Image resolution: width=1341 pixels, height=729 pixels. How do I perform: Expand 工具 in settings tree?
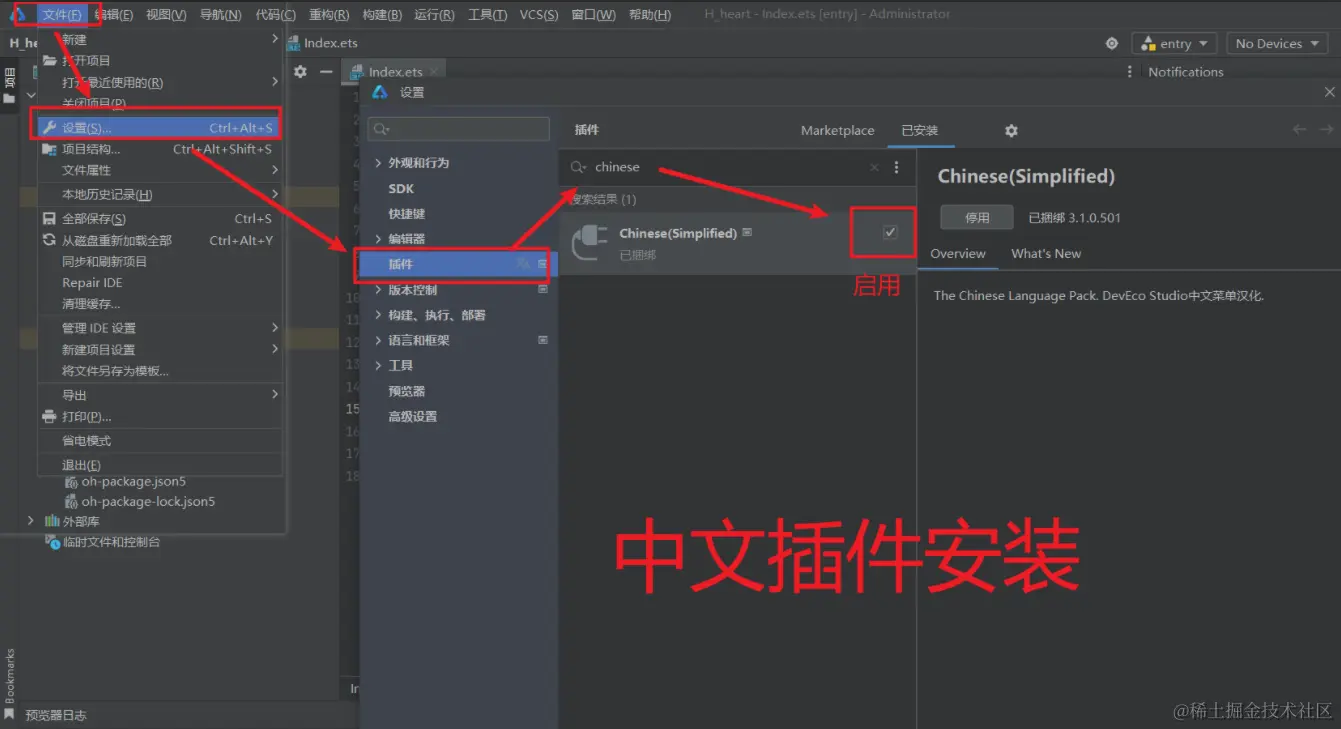378,366
